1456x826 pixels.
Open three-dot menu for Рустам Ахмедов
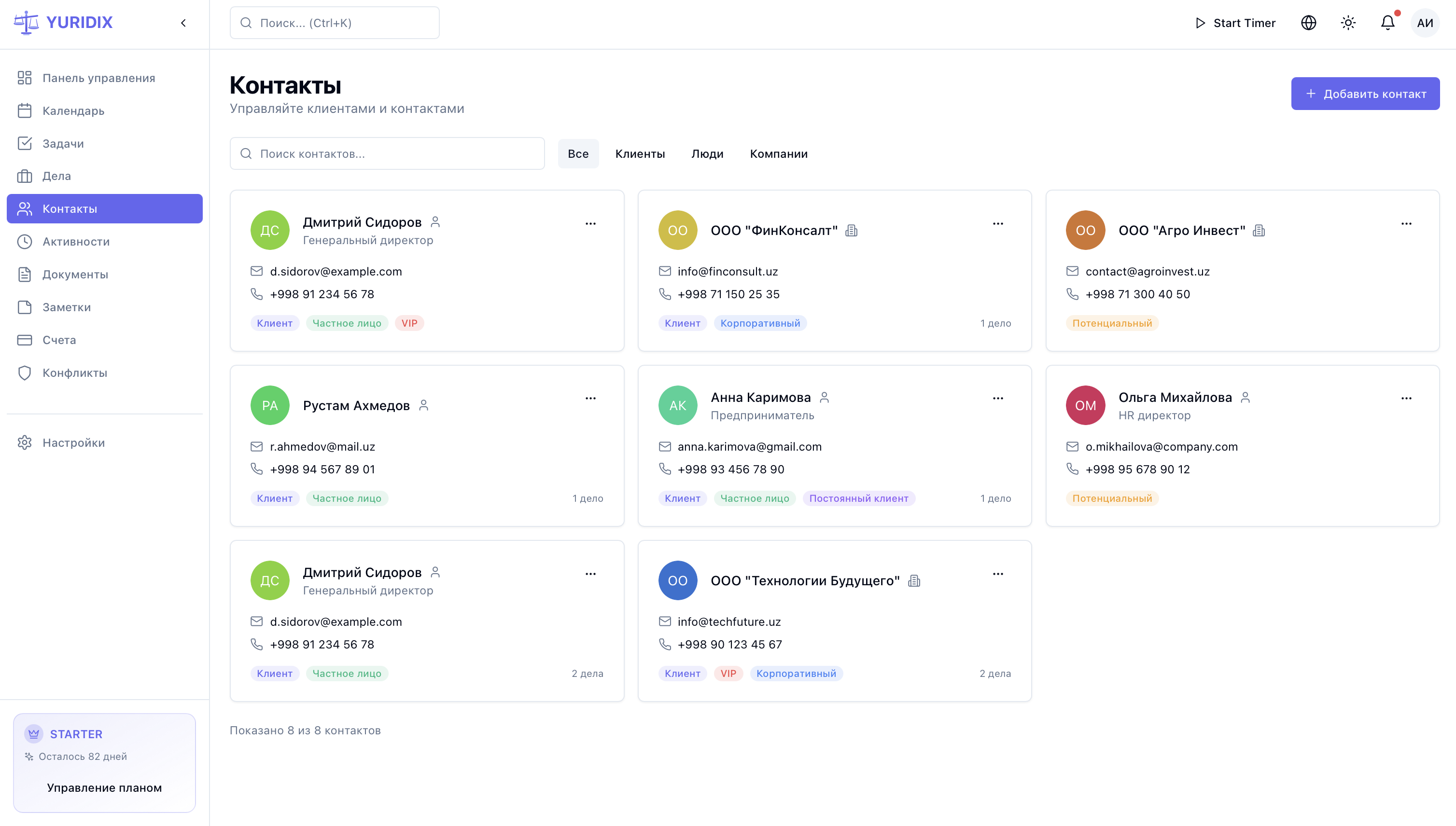(590, 398)
